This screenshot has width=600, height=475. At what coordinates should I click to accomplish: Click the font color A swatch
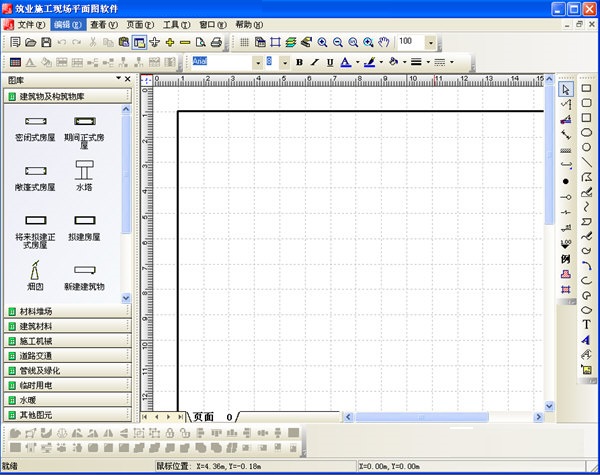coord(346,62)
